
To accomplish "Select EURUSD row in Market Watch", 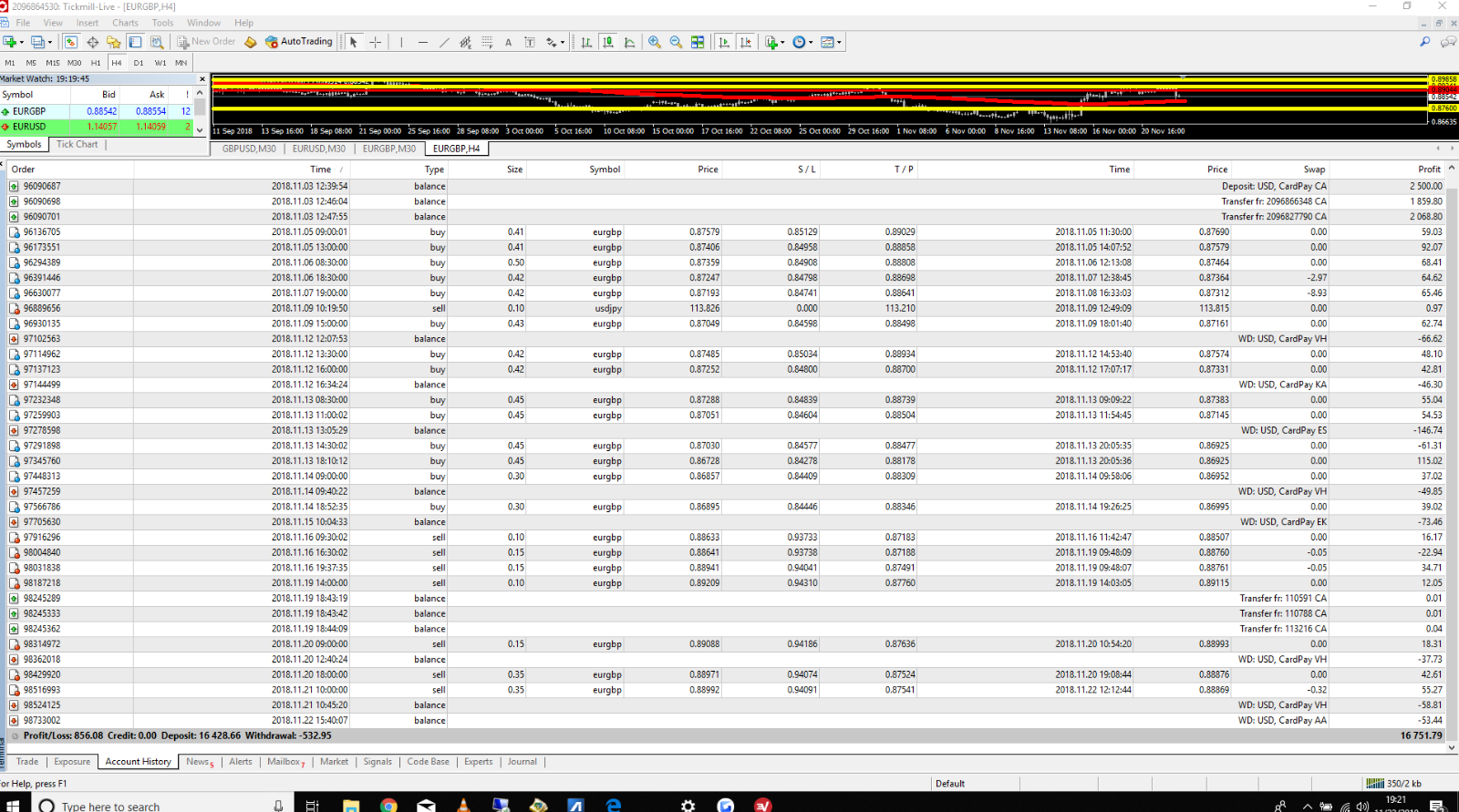I will [97, 127].
